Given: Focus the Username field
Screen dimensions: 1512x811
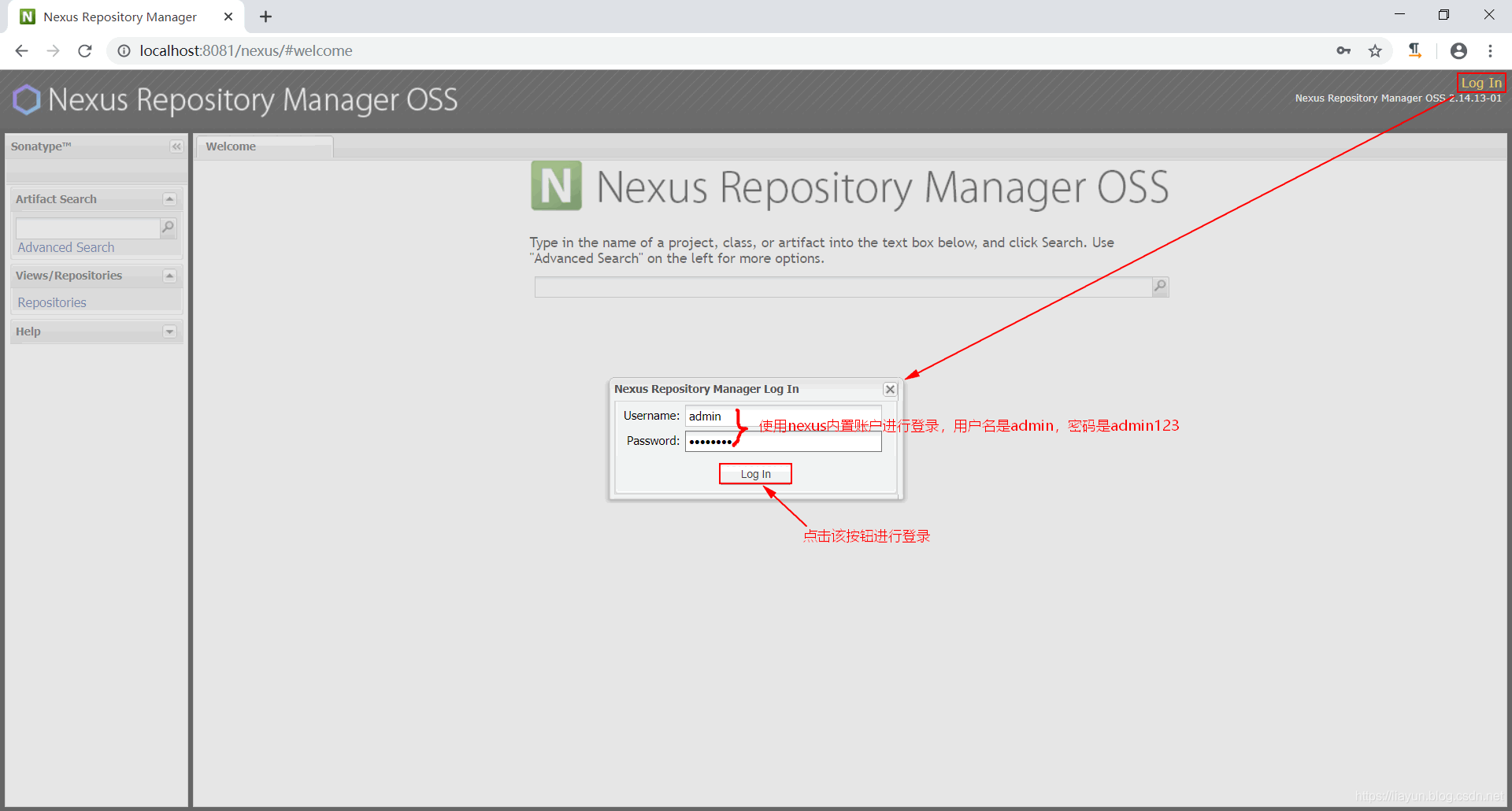Looking at the screenshot, I should [x=783, y=416].
